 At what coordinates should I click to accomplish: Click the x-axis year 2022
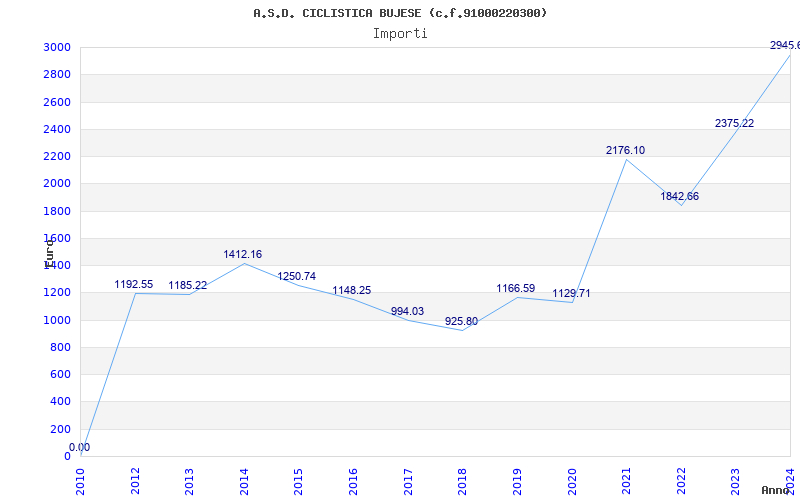[x=681, y=482]
